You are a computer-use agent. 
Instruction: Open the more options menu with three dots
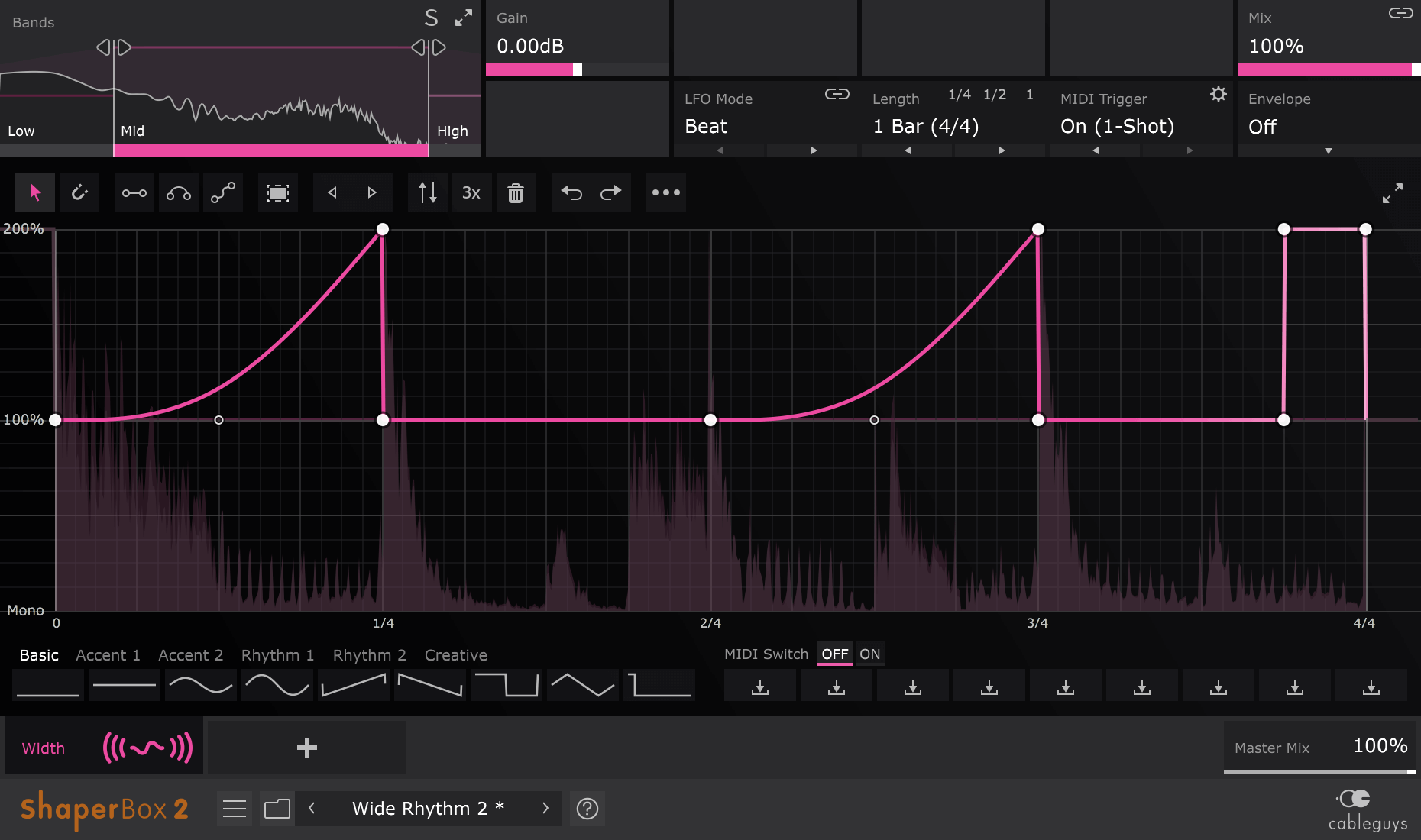(665, 192)
